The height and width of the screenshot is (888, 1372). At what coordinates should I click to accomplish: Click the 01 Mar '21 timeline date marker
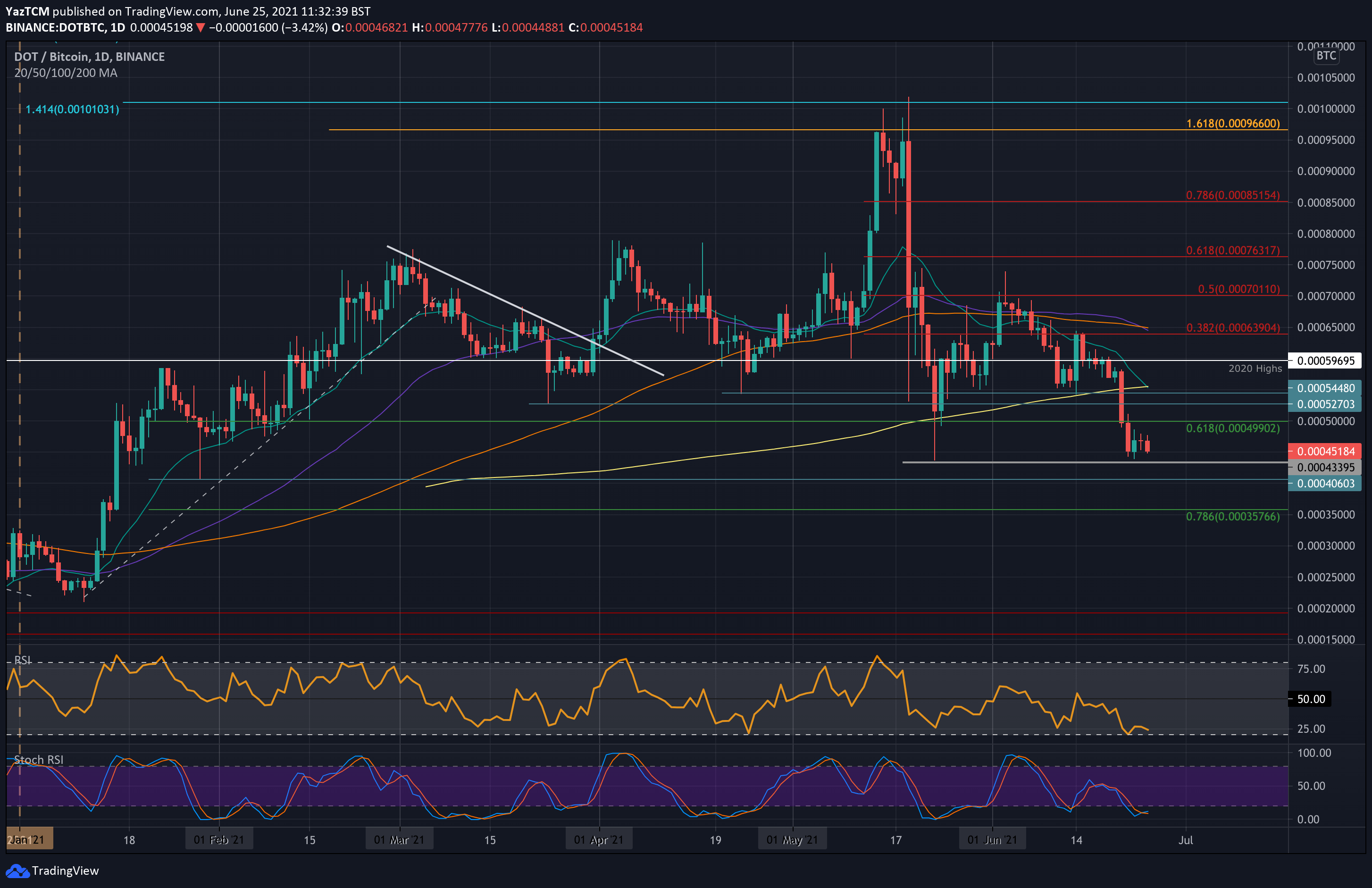[399, 839]
